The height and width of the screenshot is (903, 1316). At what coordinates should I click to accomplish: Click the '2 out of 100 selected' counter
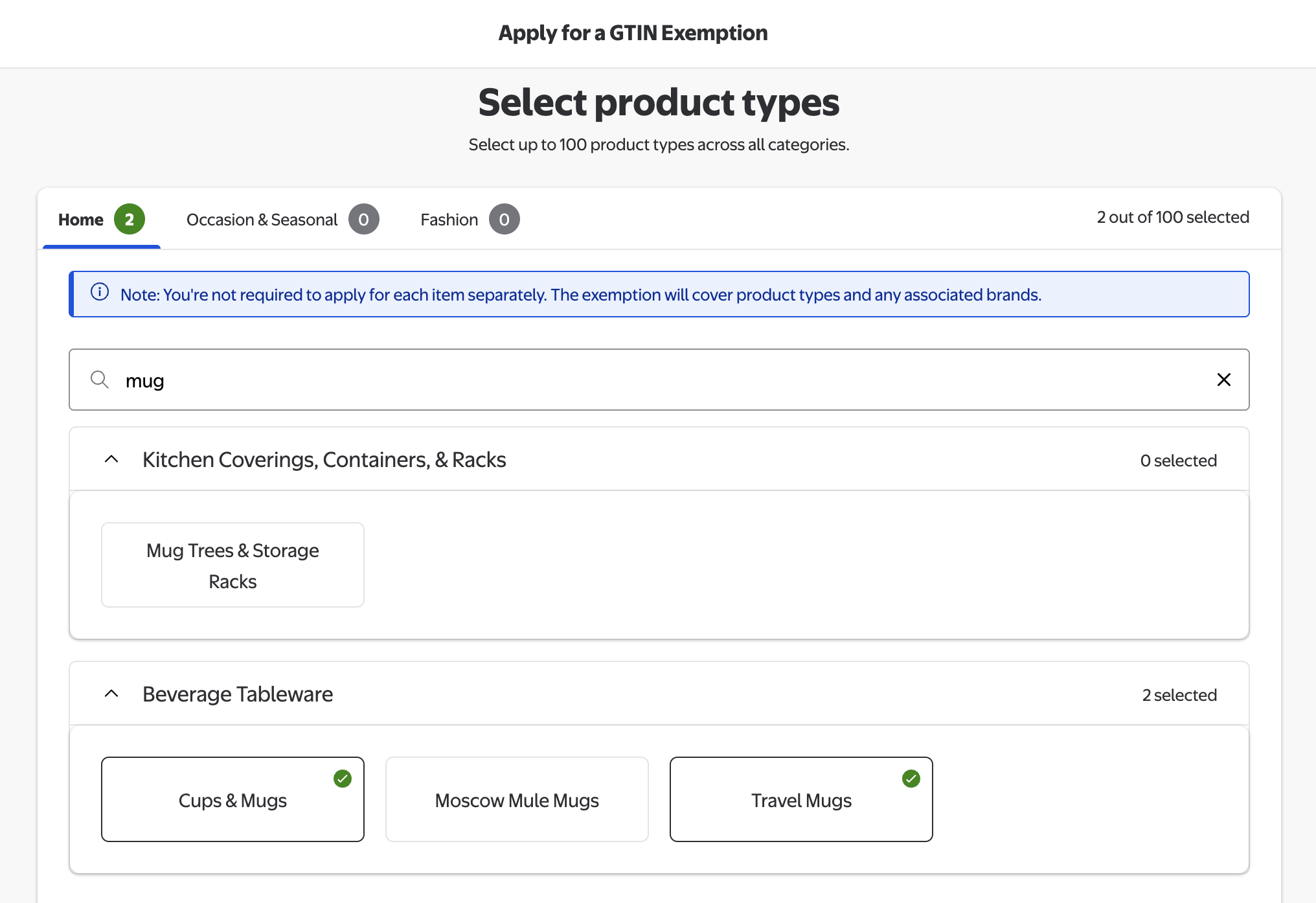pos(1173,217)
